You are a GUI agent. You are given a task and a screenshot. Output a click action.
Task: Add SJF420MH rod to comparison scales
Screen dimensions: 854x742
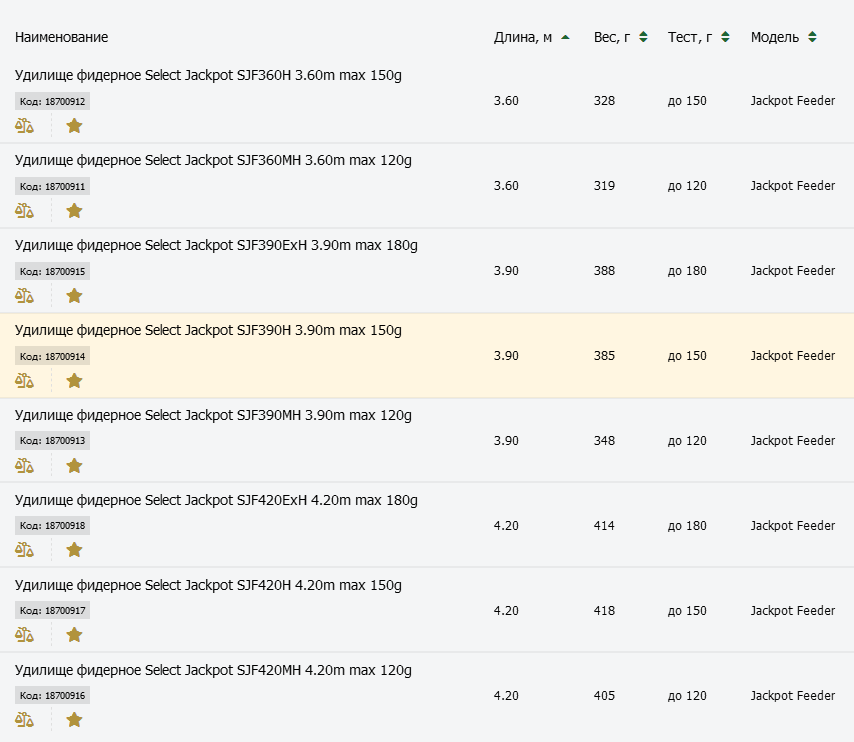(25, 720)
